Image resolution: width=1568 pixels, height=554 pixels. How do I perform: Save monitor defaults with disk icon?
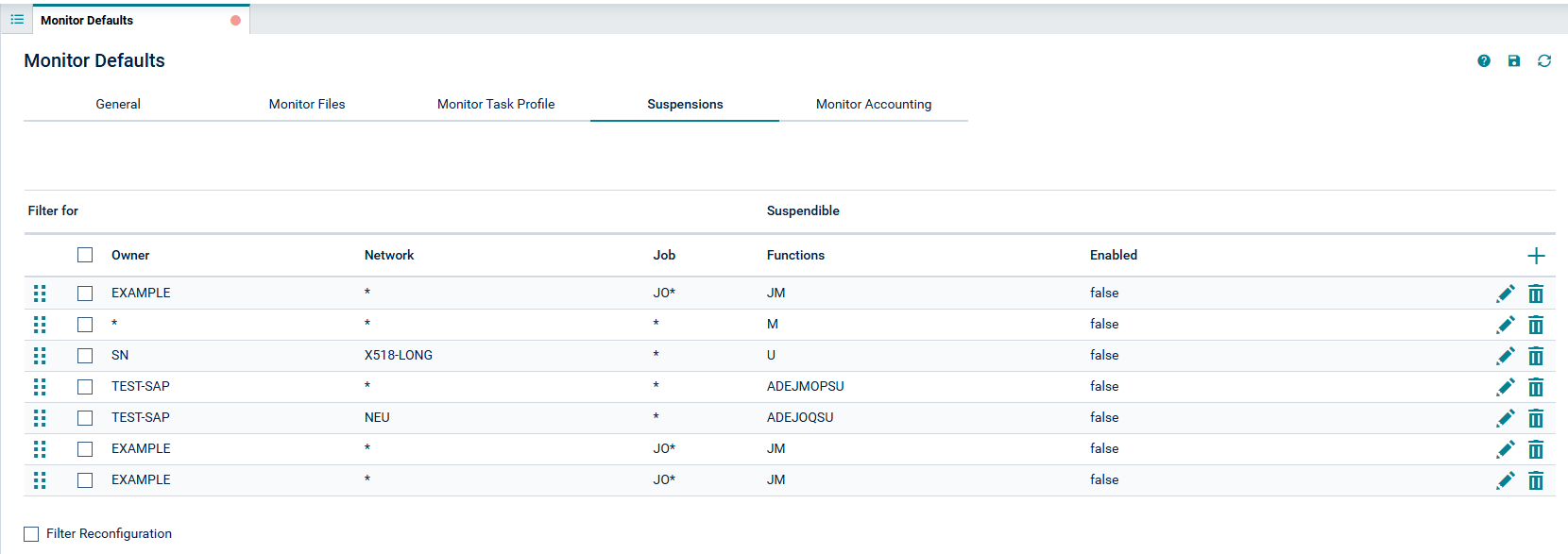point(1514,60)
